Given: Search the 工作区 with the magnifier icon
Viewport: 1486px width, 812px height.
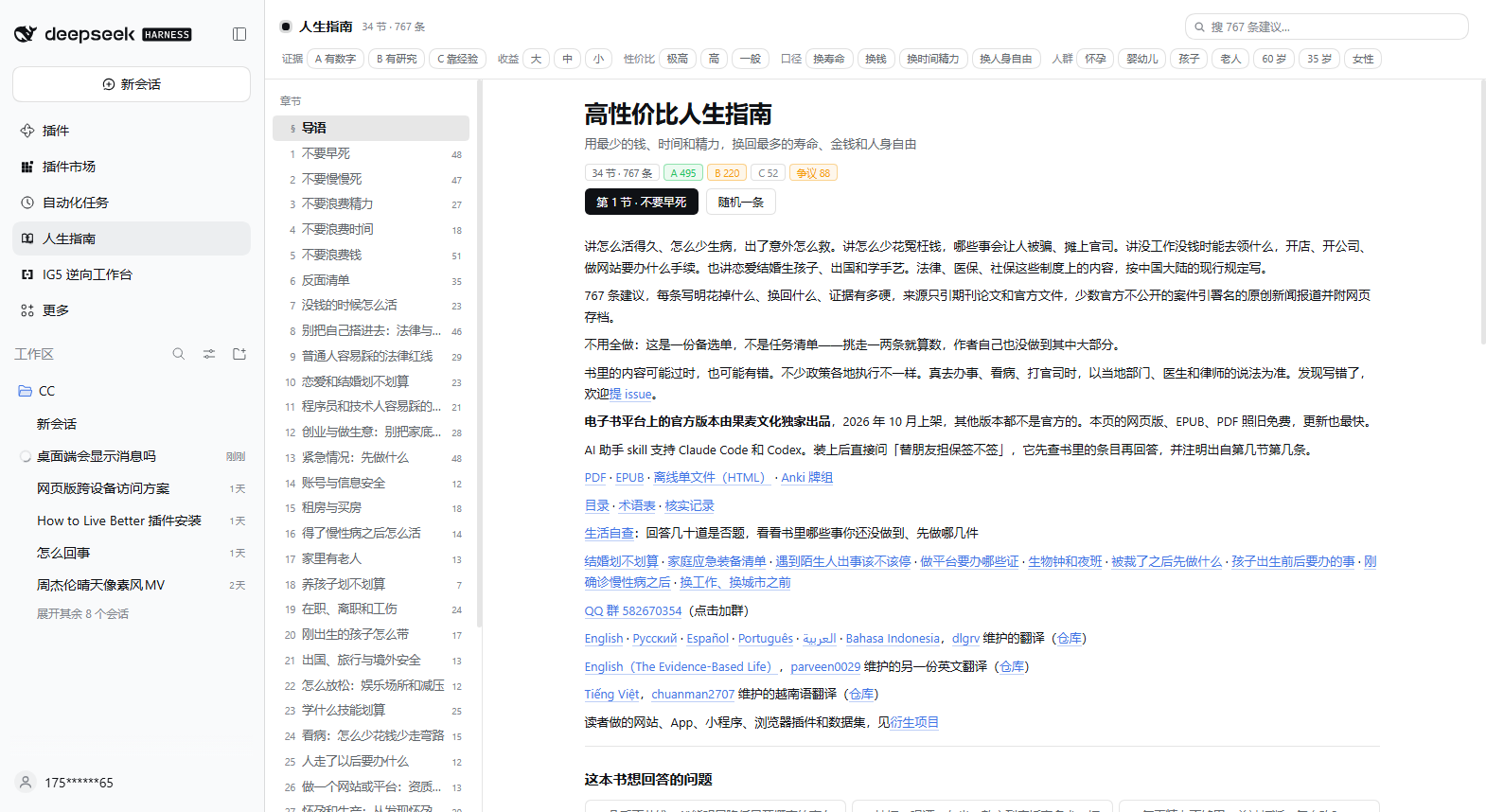Looking at the screenshot, I should (x=179, y=354).
